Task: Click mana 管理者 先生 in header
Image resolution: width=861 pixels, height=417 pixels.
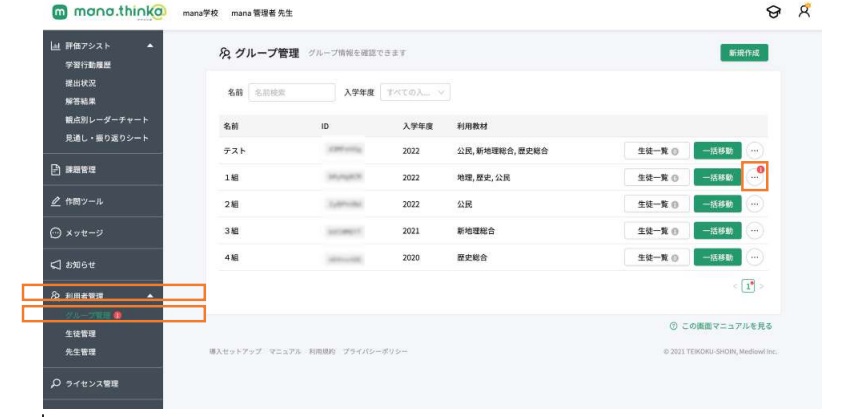Action: pyautogui.click(x=262, y=13)
